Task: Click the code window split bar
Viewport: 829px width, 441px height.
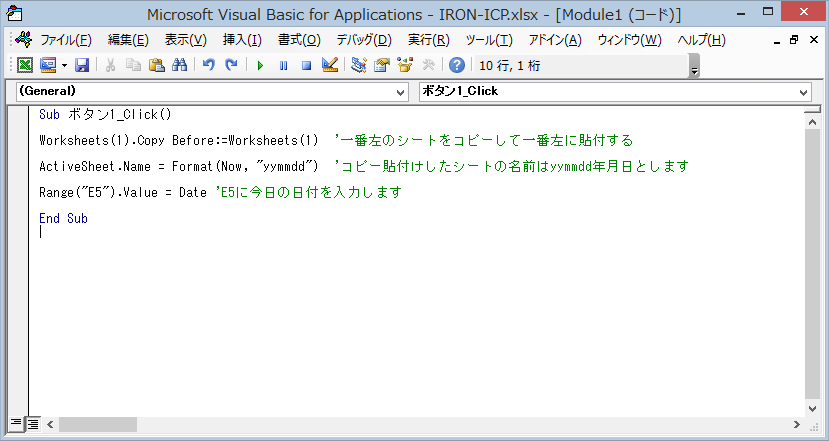Action: pyautogui.click(x=812, y=109)
